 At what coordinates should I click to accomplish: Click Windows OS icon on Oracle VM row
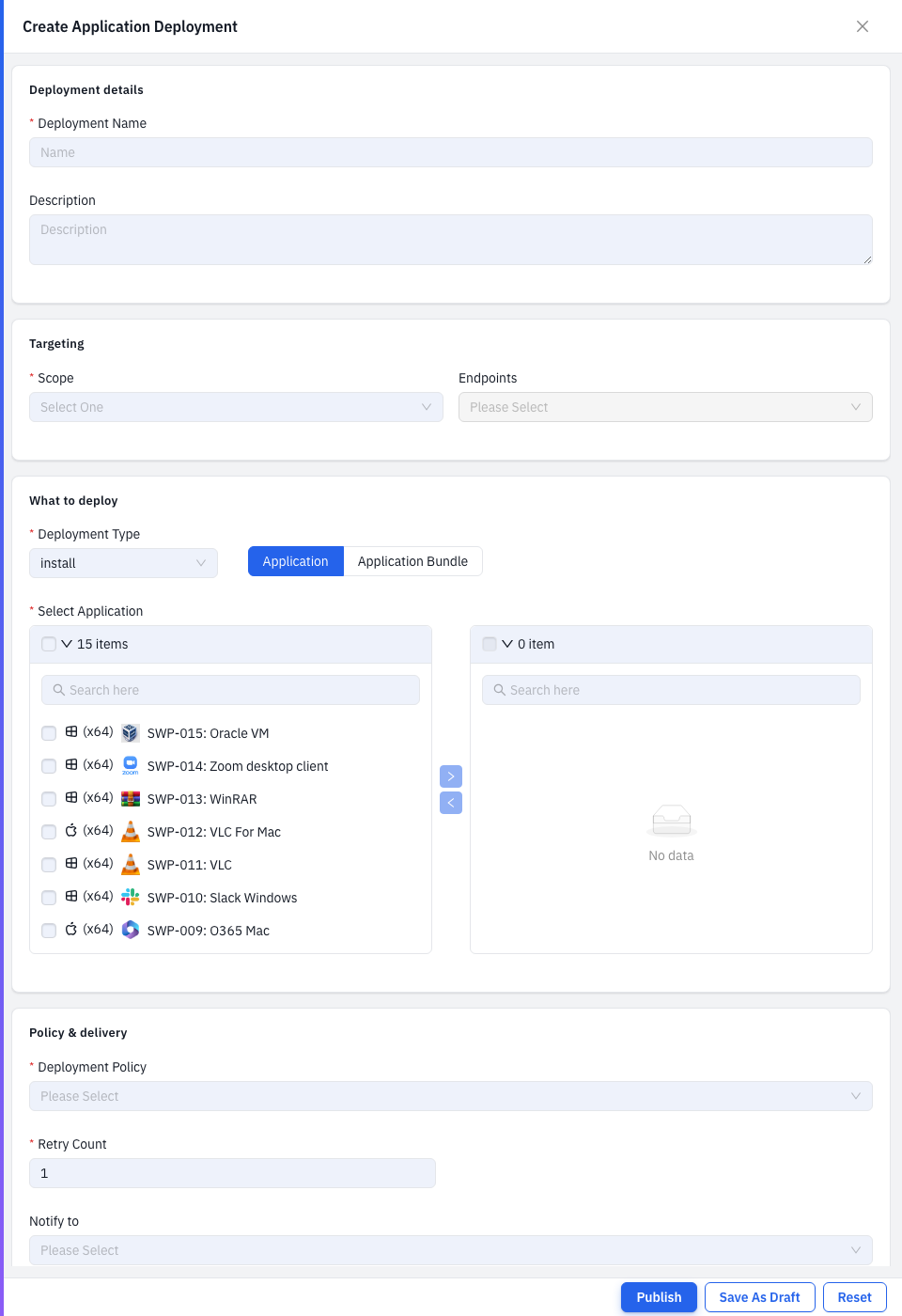pos(71,731)
